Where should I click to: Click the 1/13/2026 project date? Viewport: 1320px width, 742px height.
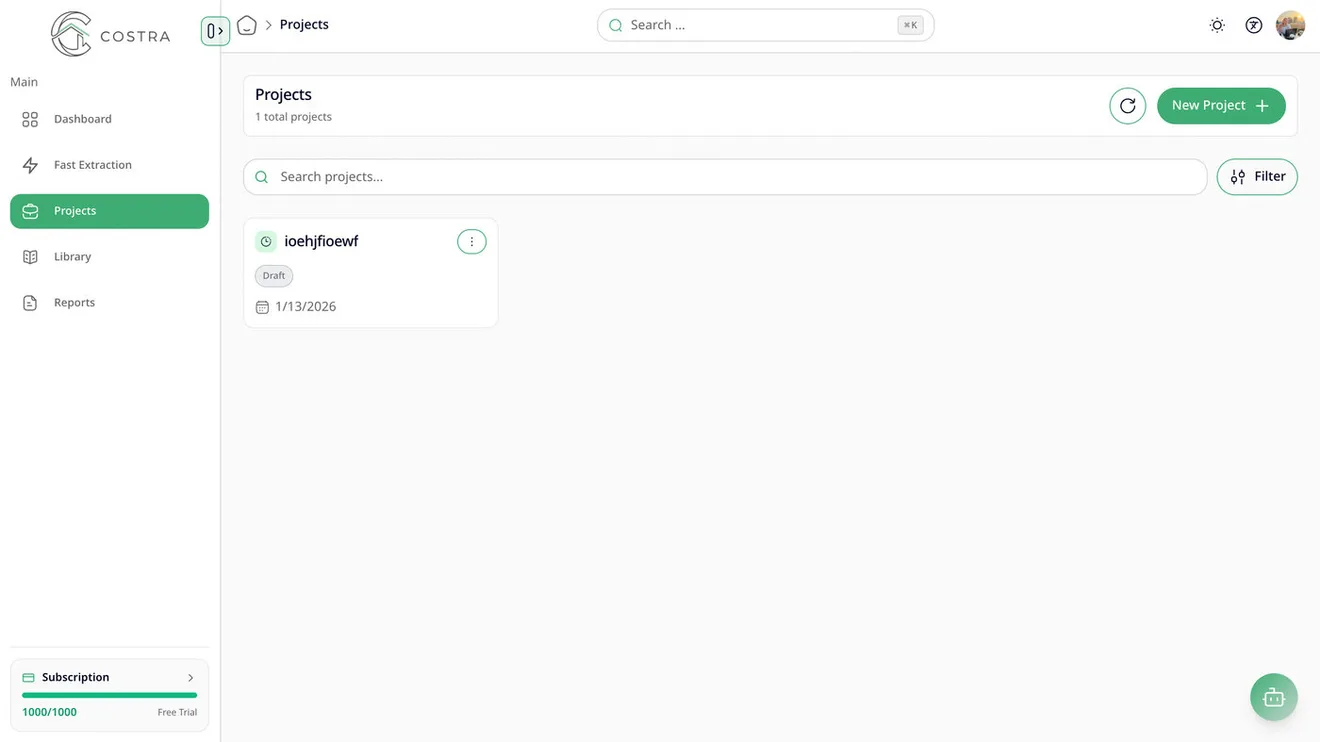click(306, 307)
